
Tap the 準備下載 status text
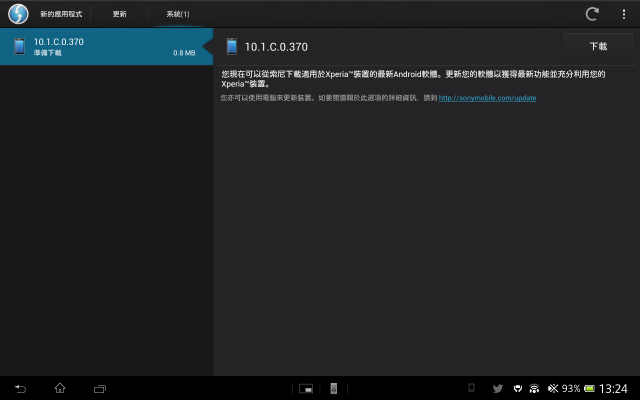[x=48, y=53]
